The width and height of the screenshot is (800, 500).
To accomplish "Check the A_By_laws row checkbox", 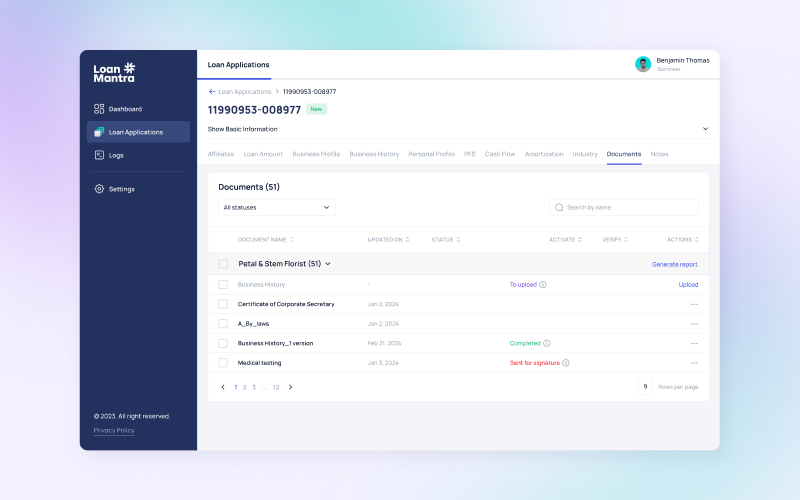I will 223,323.
